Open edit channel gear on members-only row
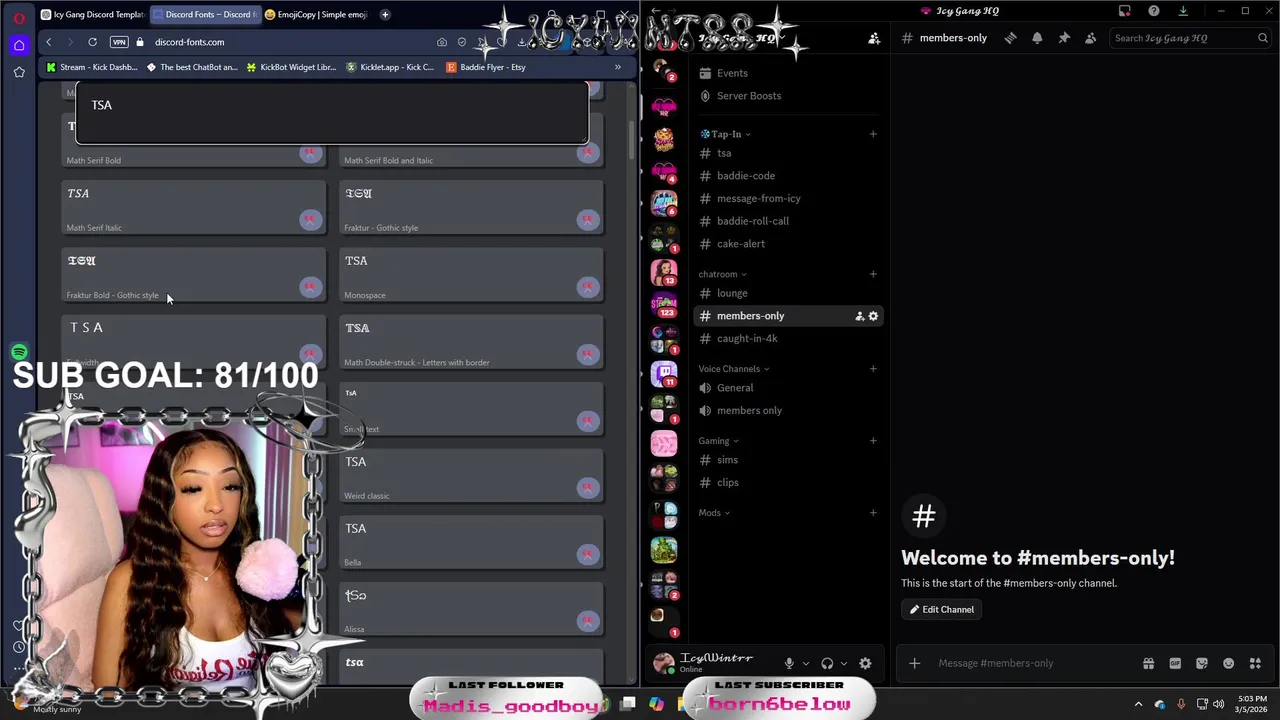Viewport: 1280px width, 720px height. pyautogui.click(x=873, y=316)
